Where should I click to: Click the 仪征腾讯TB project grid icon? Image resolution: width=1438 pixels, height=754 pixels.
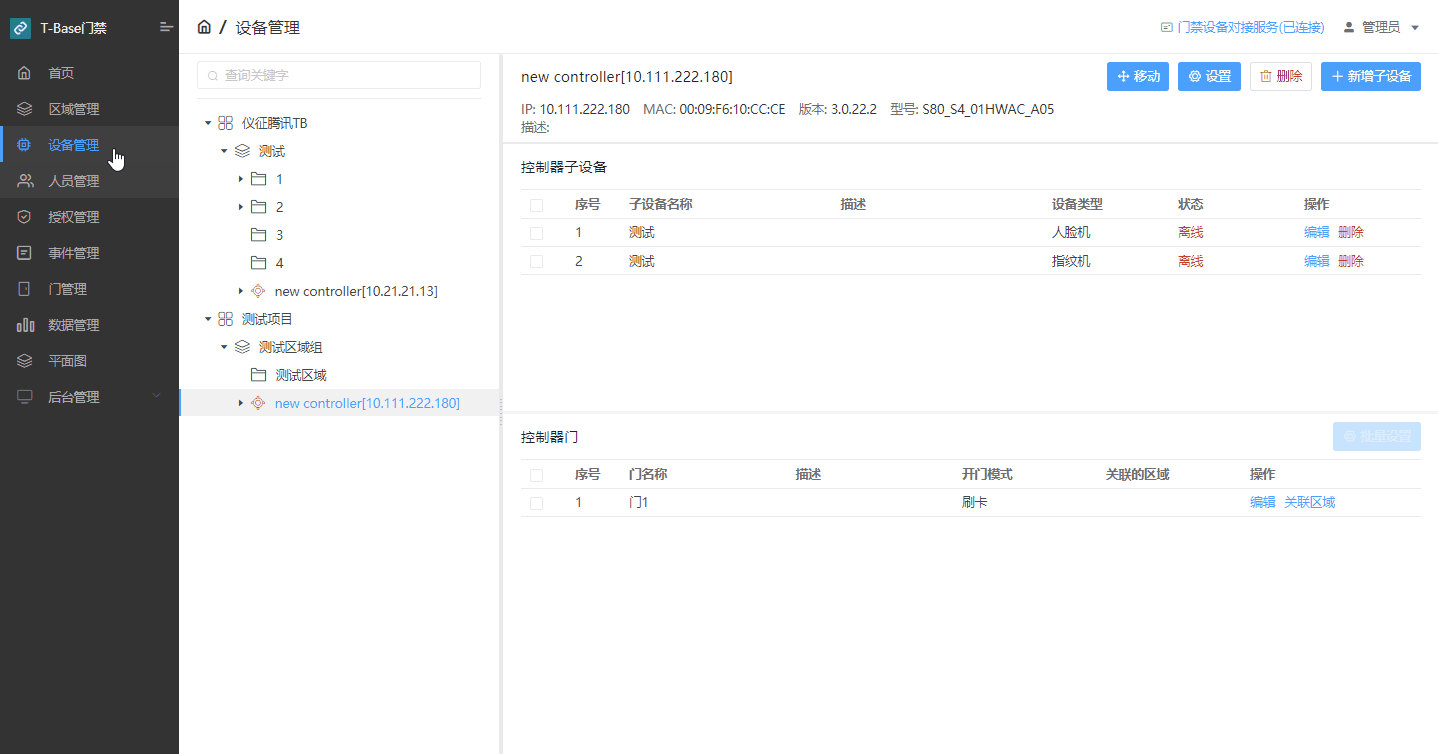point(225,123)
